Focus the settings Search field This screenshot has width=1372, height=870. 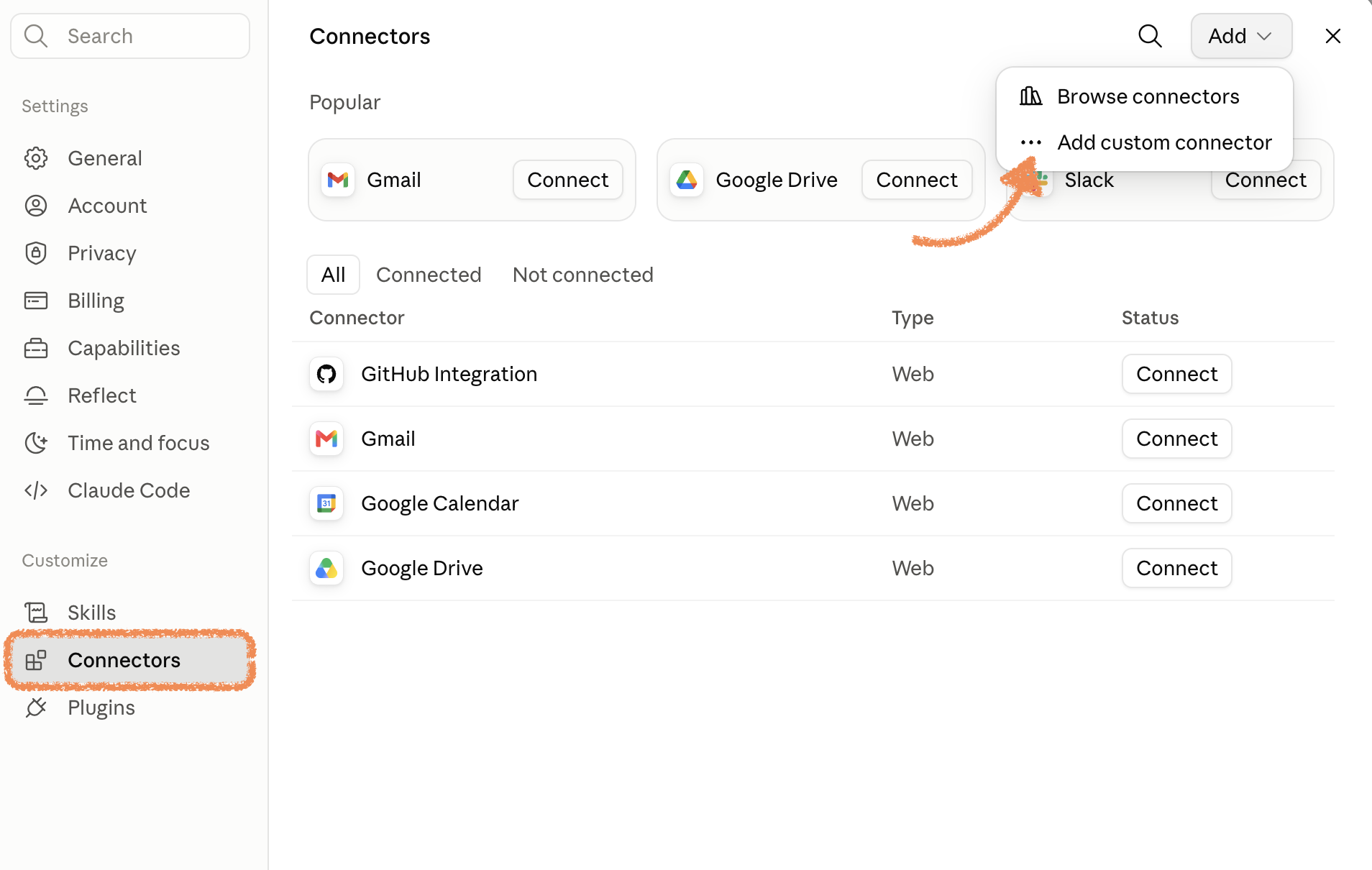tap(130, 36)
